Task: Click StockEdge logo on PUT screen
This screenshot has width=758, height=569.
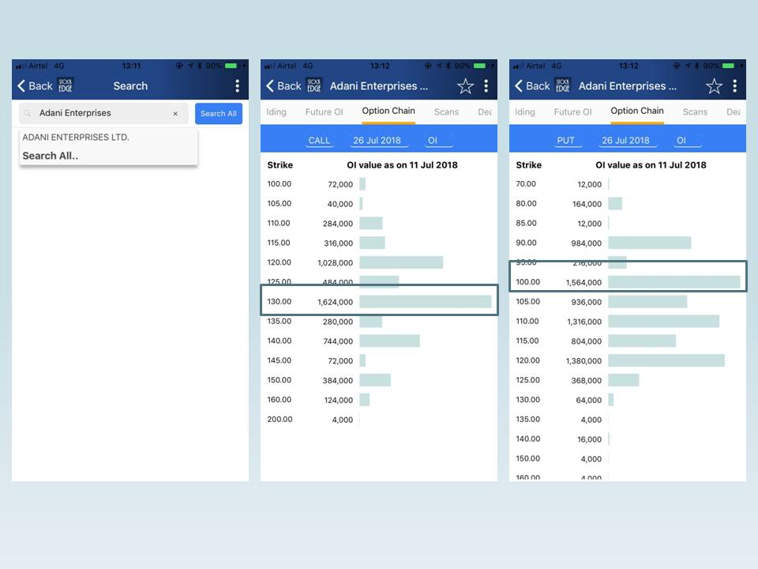Action: tap(563, 86)
